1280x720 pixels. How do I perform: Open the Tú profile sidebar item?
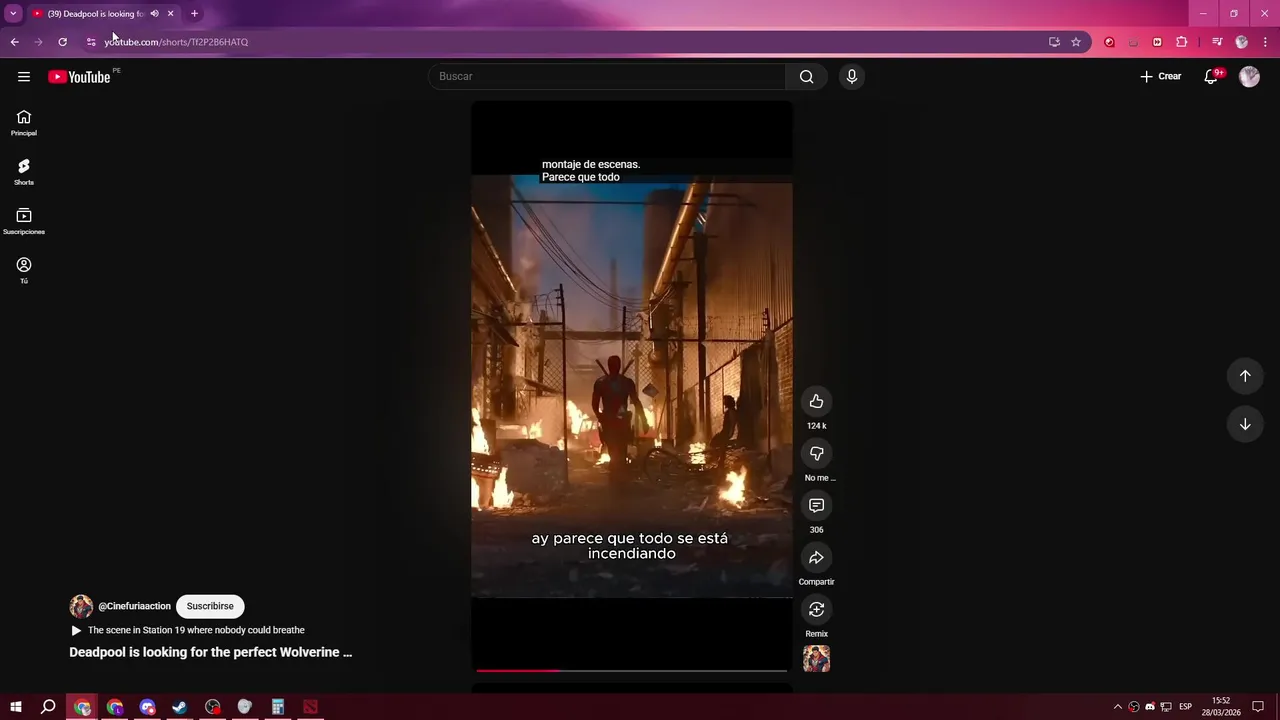[x=24, y=270]
